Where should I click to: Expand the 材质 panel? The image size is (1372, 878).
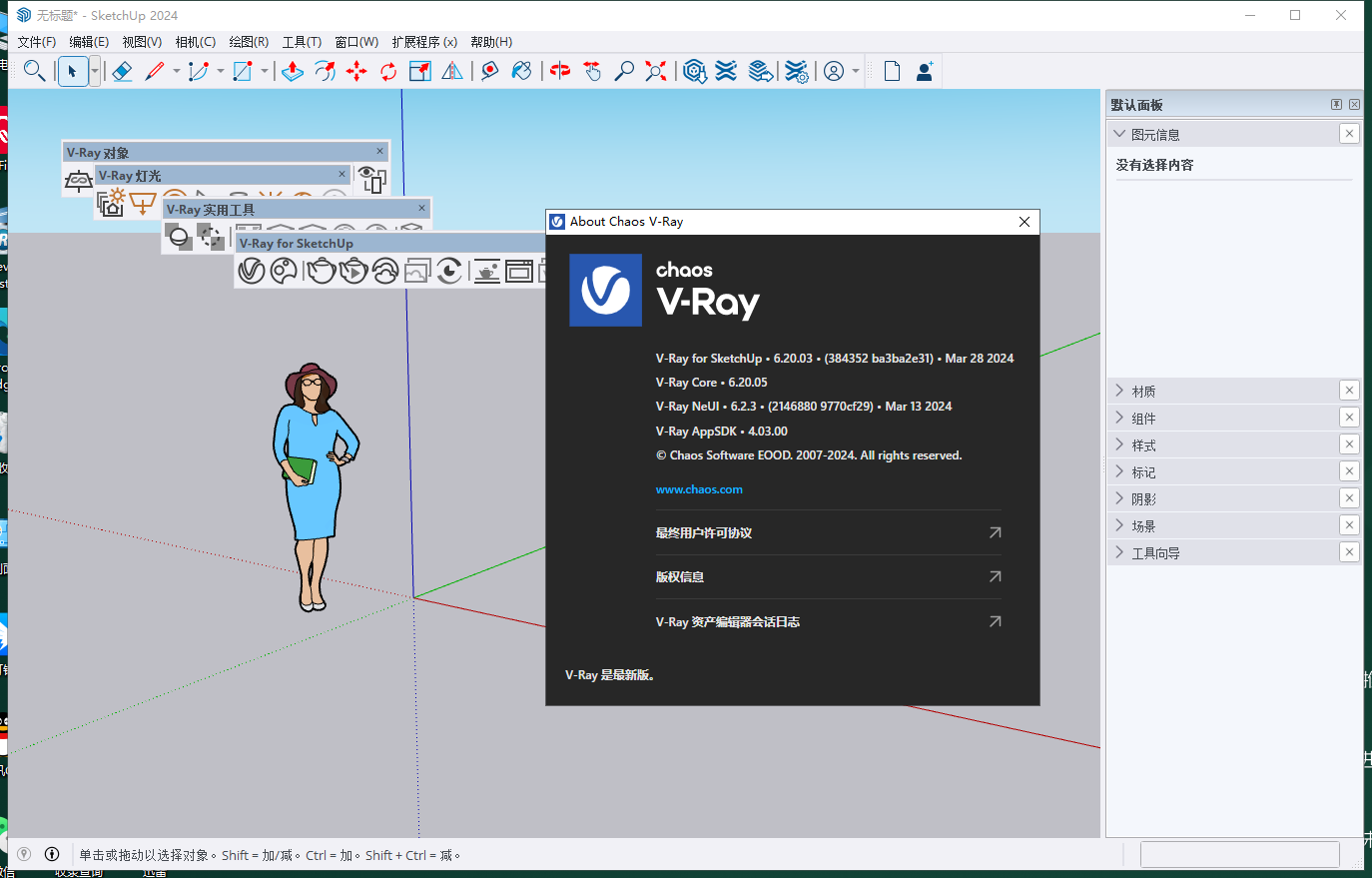point(1118,391)
